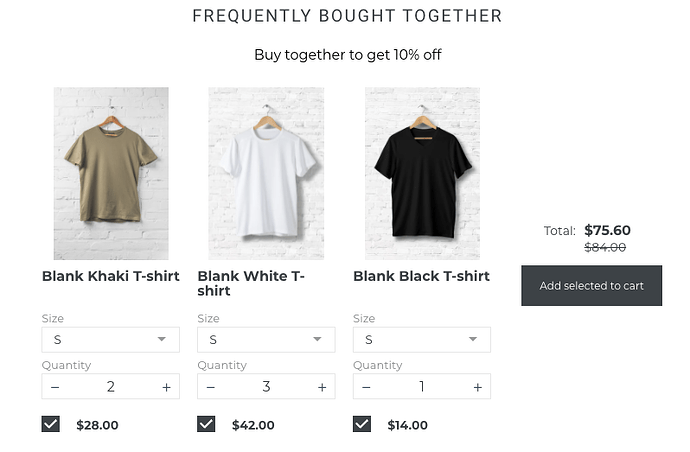The image size is (690, 452).
Task: Reduce Blank Black T-shirt quantity using minus
Action: pyautogui.click(x=367, y=387)
